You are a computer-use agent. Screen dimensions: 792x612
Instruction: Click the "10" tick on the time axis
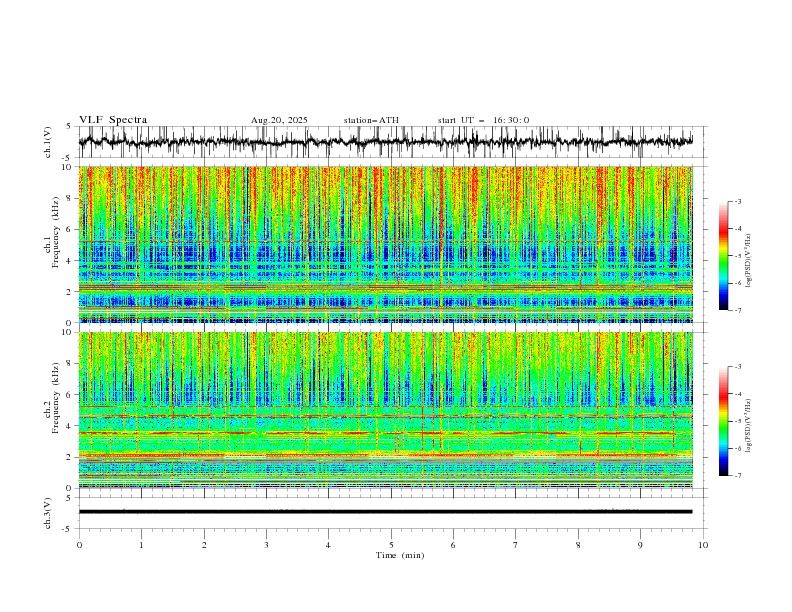[x=703, y=545]
